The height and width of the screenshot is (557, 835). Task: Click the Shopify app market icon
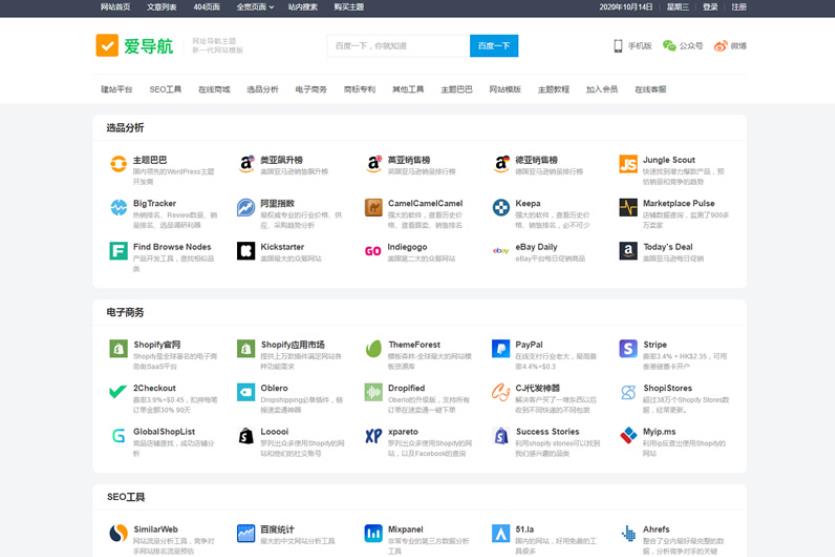tap(246, 349)
